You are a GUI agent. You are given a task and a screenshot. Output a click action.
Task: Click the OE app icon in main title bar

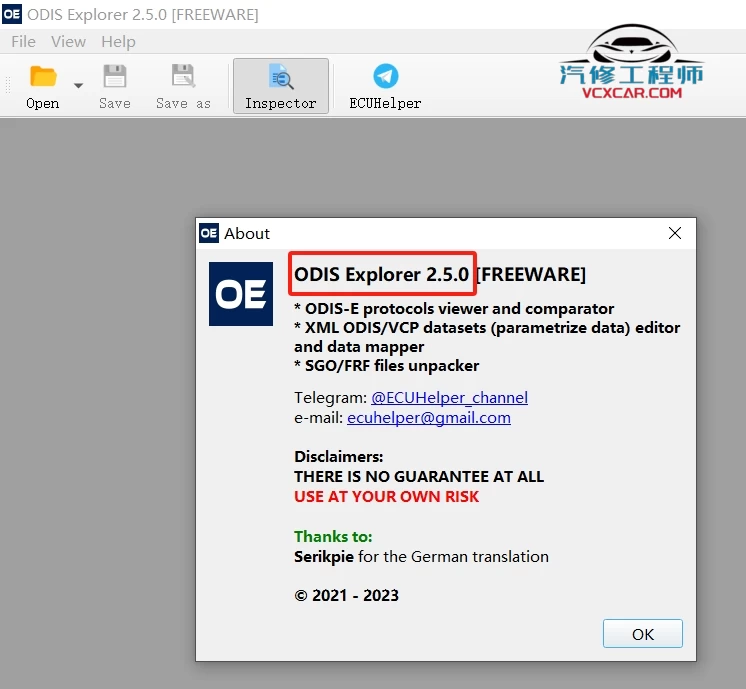(x=11, y=14)
